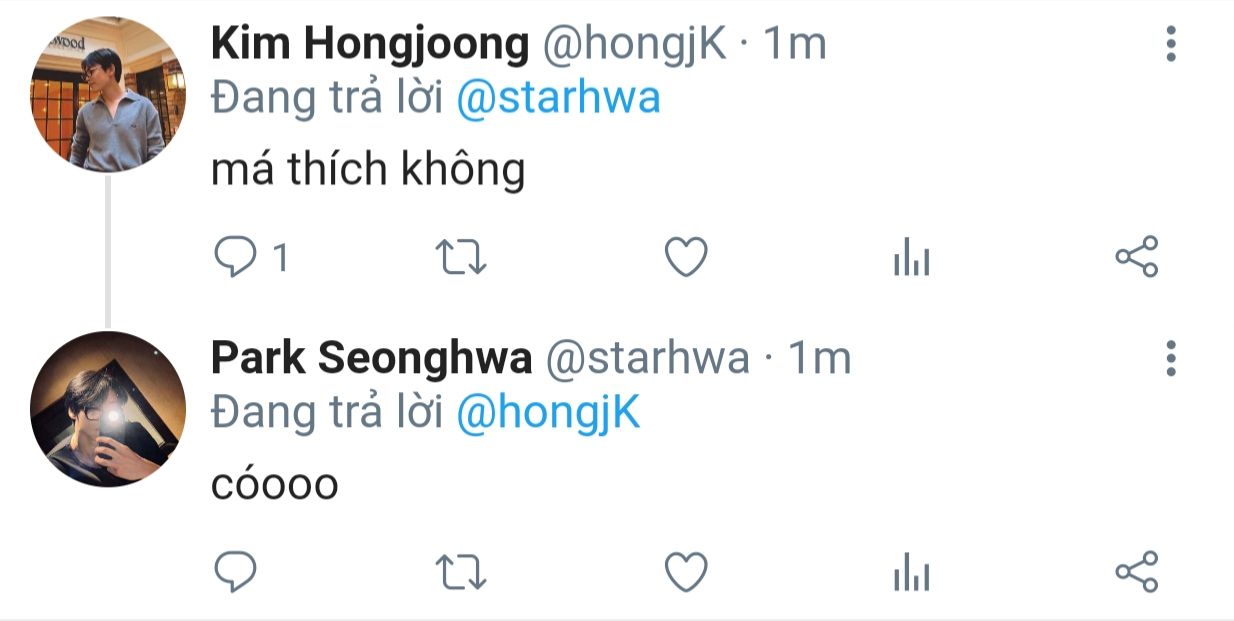Viewport: 1234px width, 621px height.
Task: Reply to Park Seonghwa's tweet
Action: point(236,573)
